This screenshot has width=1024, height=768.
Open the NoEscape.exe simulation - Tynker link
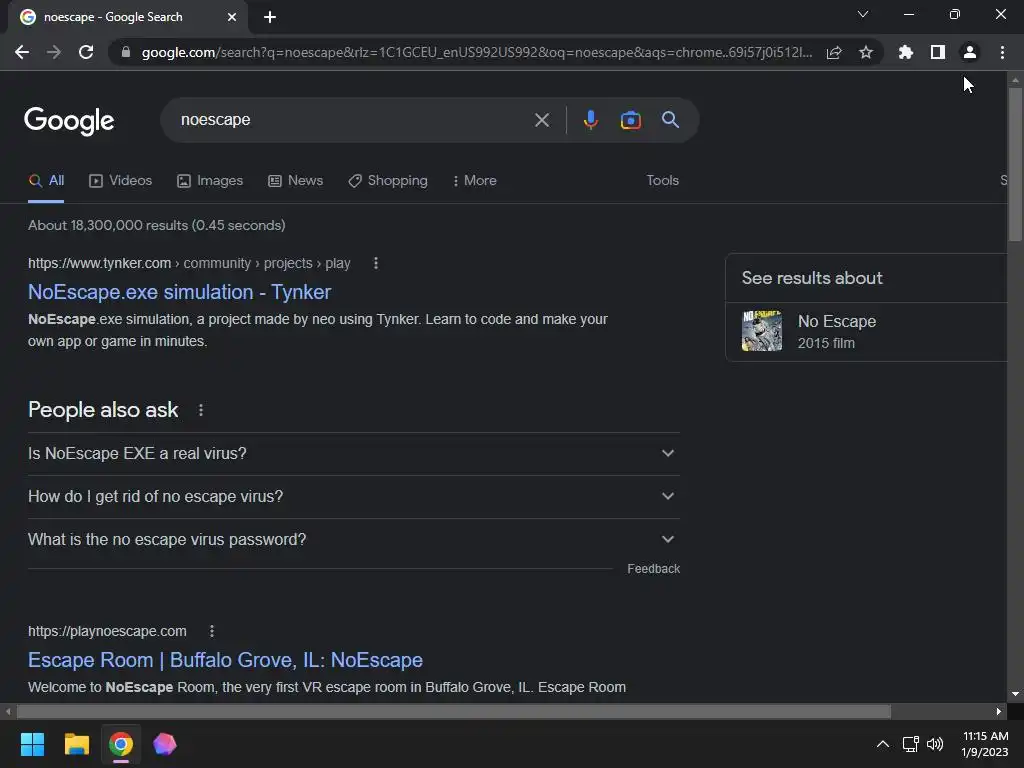point(180,292)
